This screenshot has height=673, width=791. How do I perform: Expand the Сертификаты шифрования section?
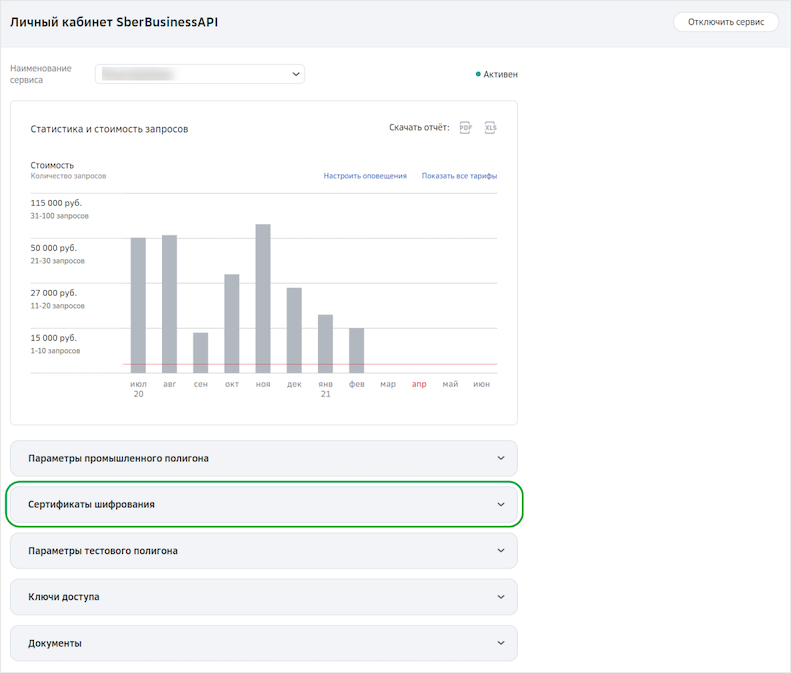(x=264, y=504)
